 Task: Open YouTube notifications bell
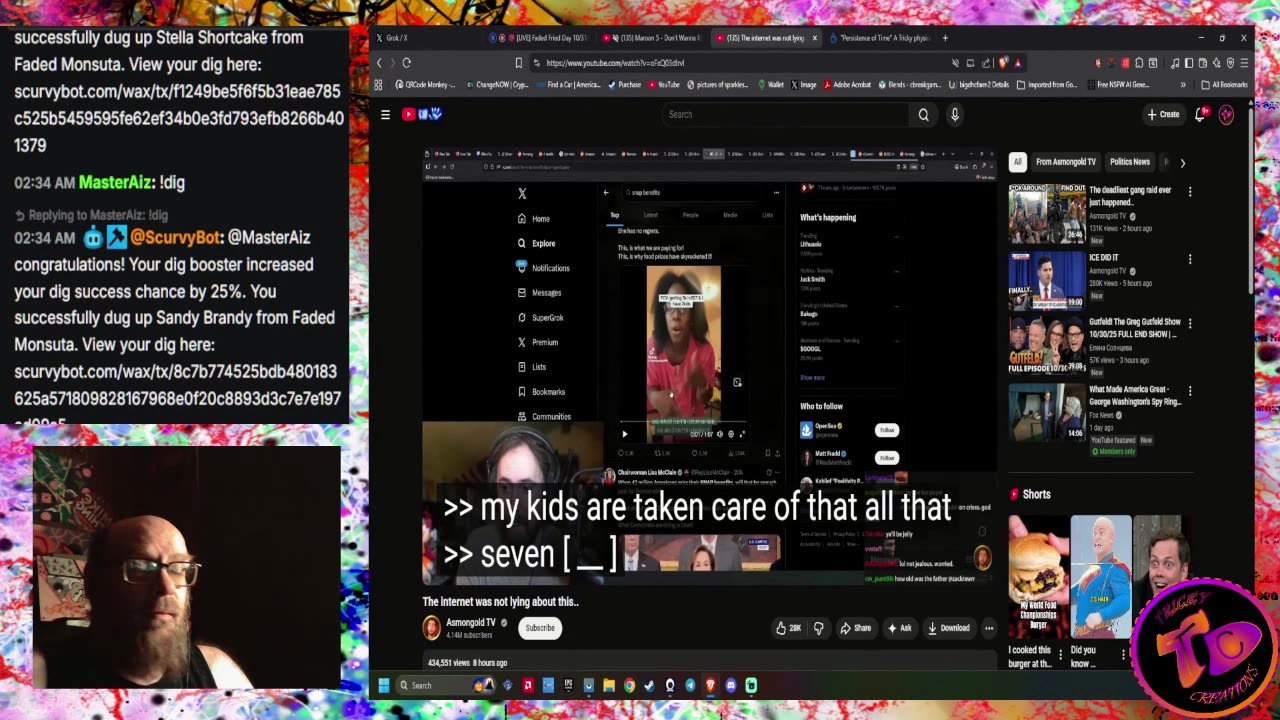1201,114
